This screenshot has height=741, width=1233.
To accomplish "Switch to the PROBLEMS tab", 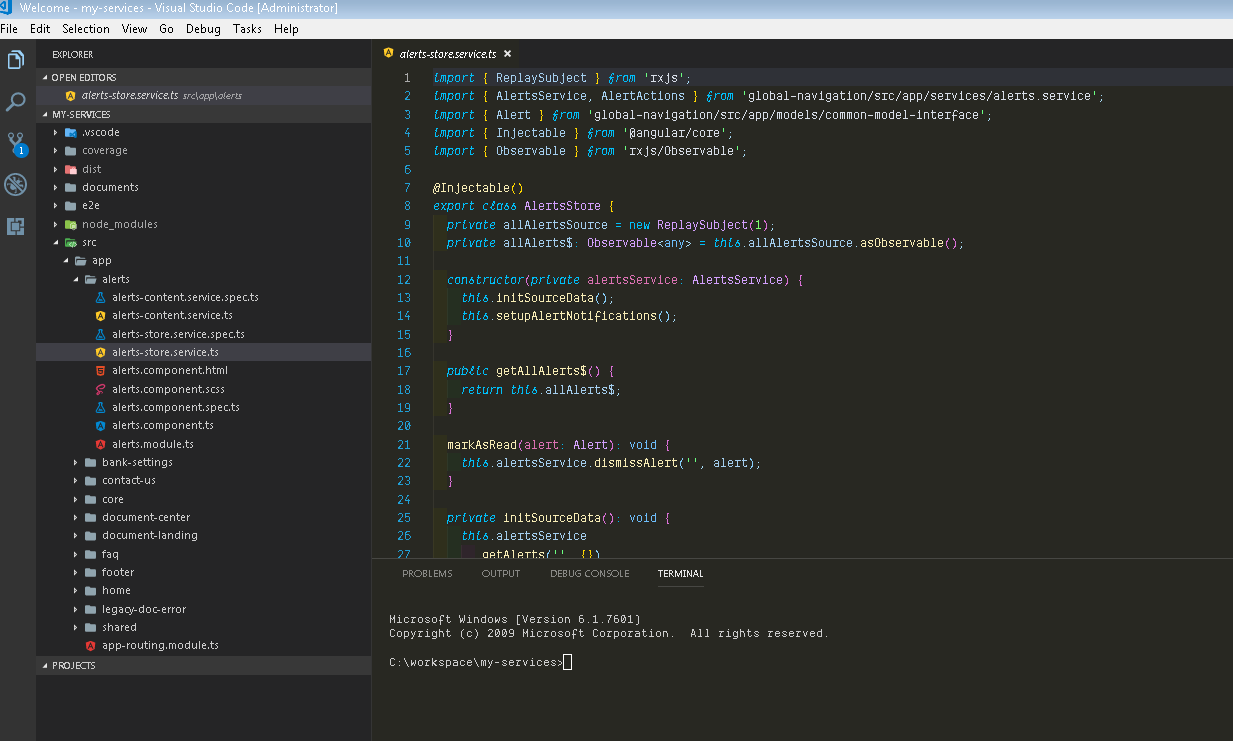I will pyautogui.click(x=427, y=573).
